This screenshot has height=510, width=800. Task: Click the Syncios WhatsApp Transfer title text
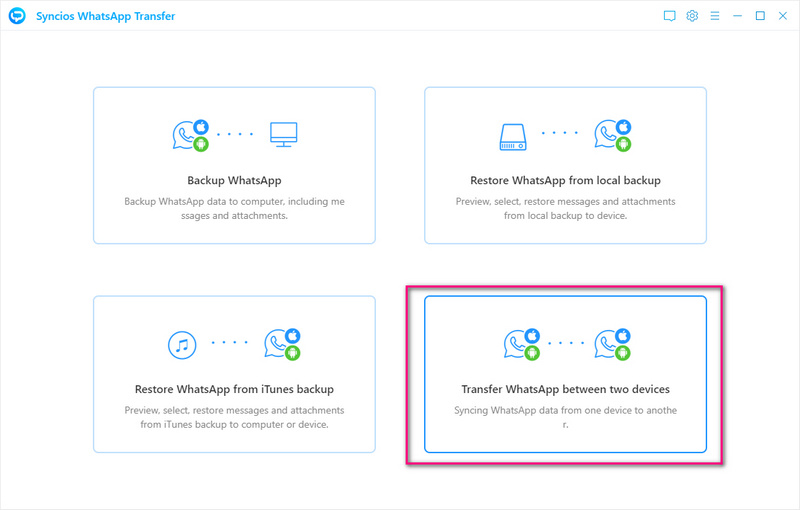pos(105,16)
